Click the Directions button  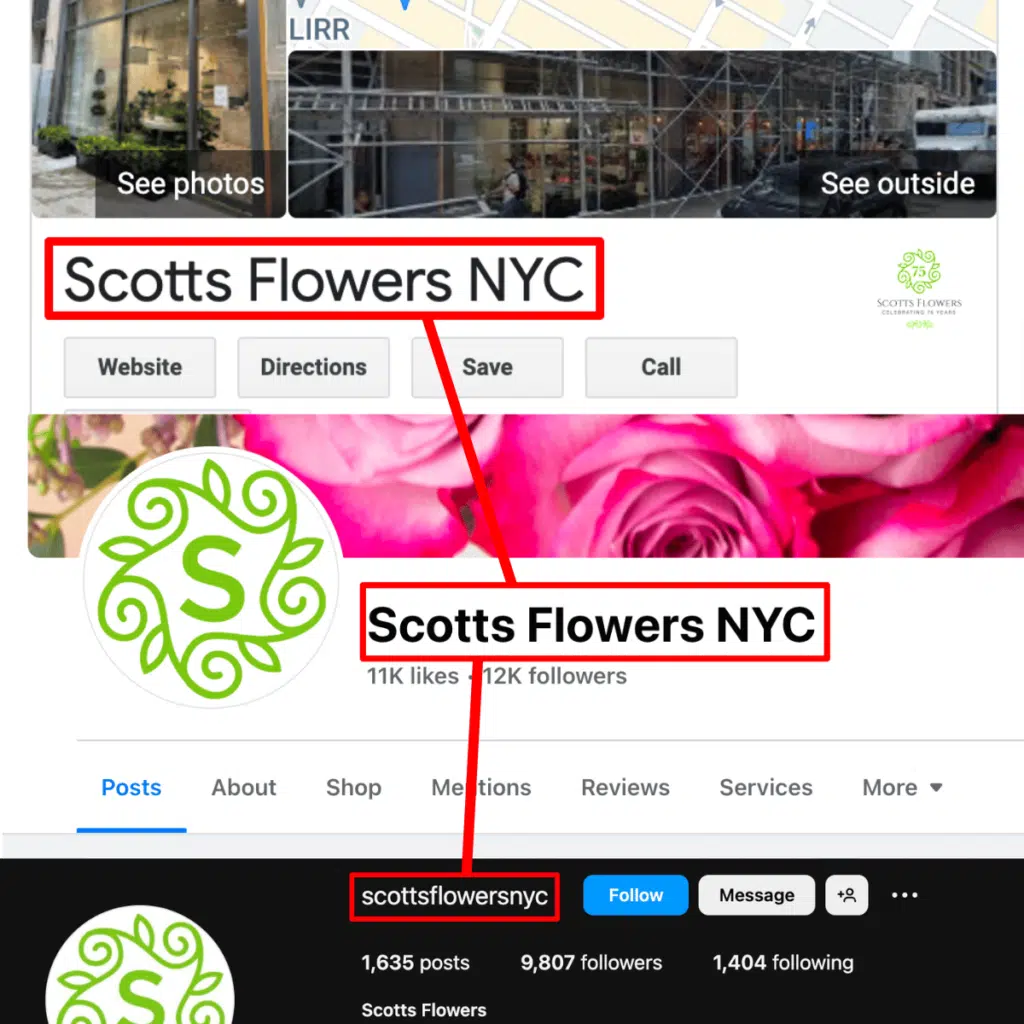pyautogui.click(x=313, y=367)
